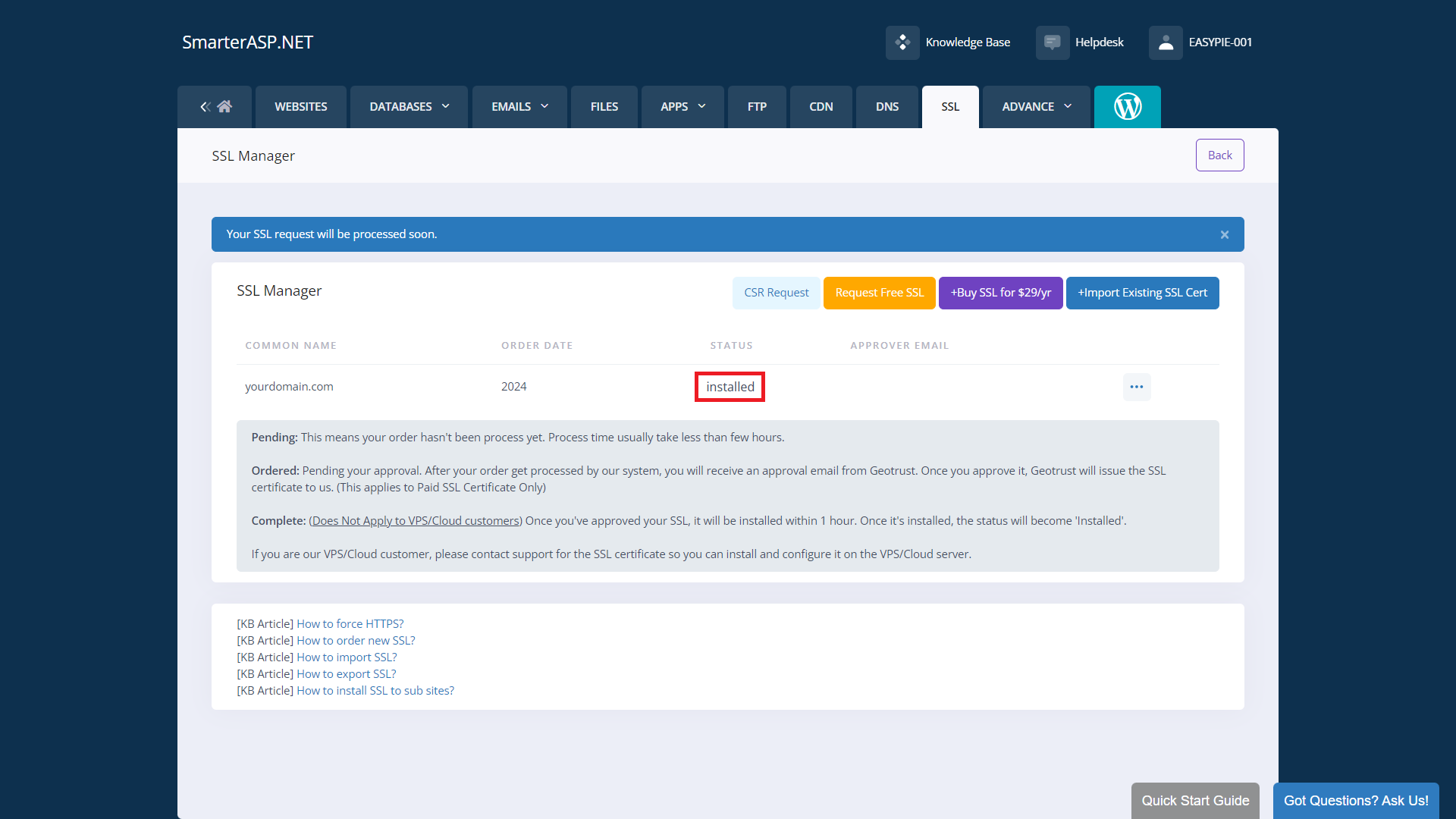Open the Knowledge Base
The image size is (1456, 819).
(948, 42)
